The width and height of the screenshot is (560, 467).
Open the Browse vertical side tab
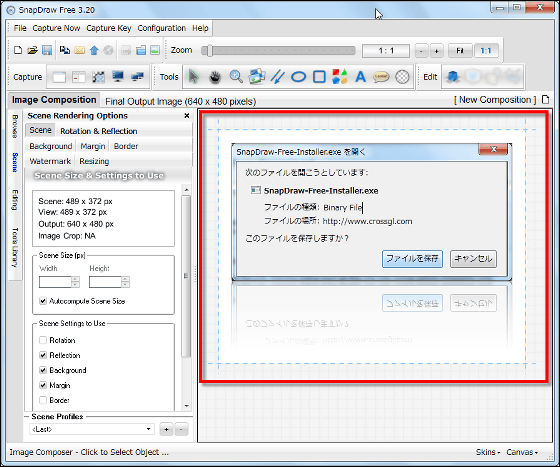15,126
